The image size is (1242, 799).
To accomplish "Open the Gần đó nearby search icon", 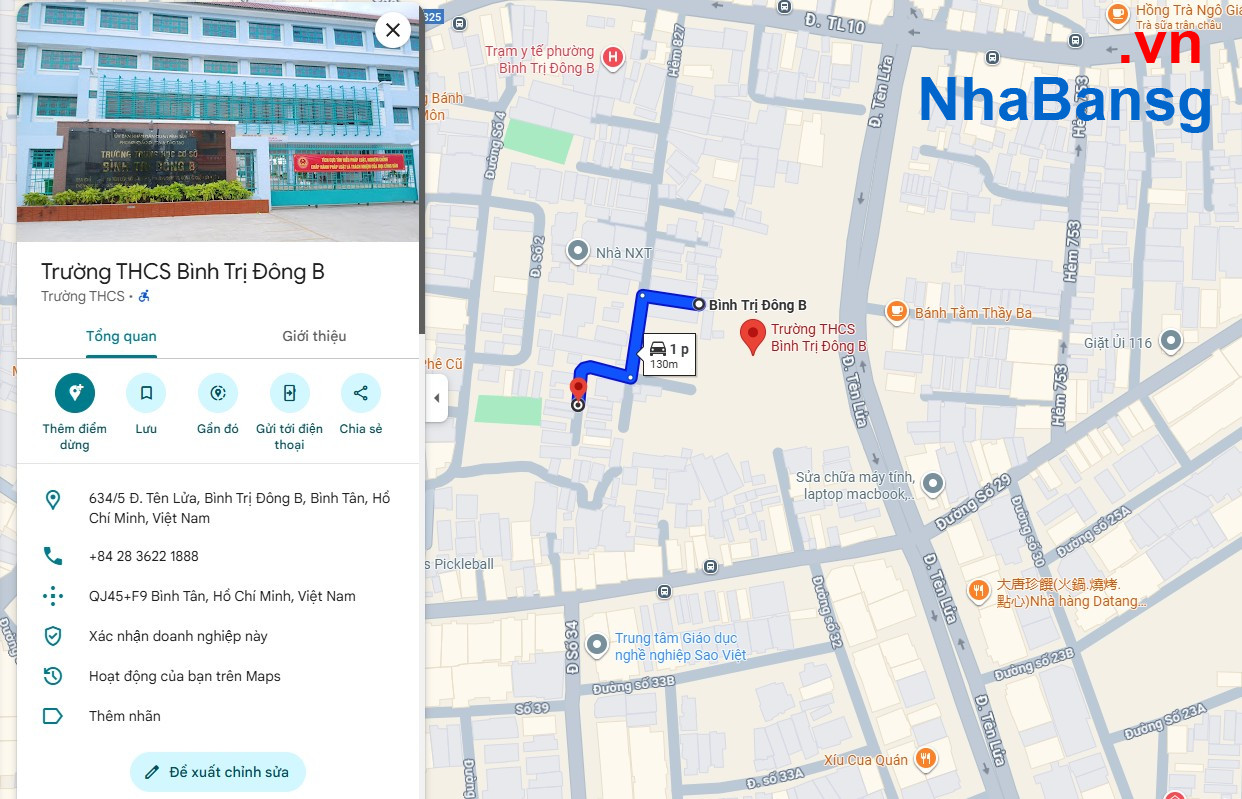I will click(218, 393).
